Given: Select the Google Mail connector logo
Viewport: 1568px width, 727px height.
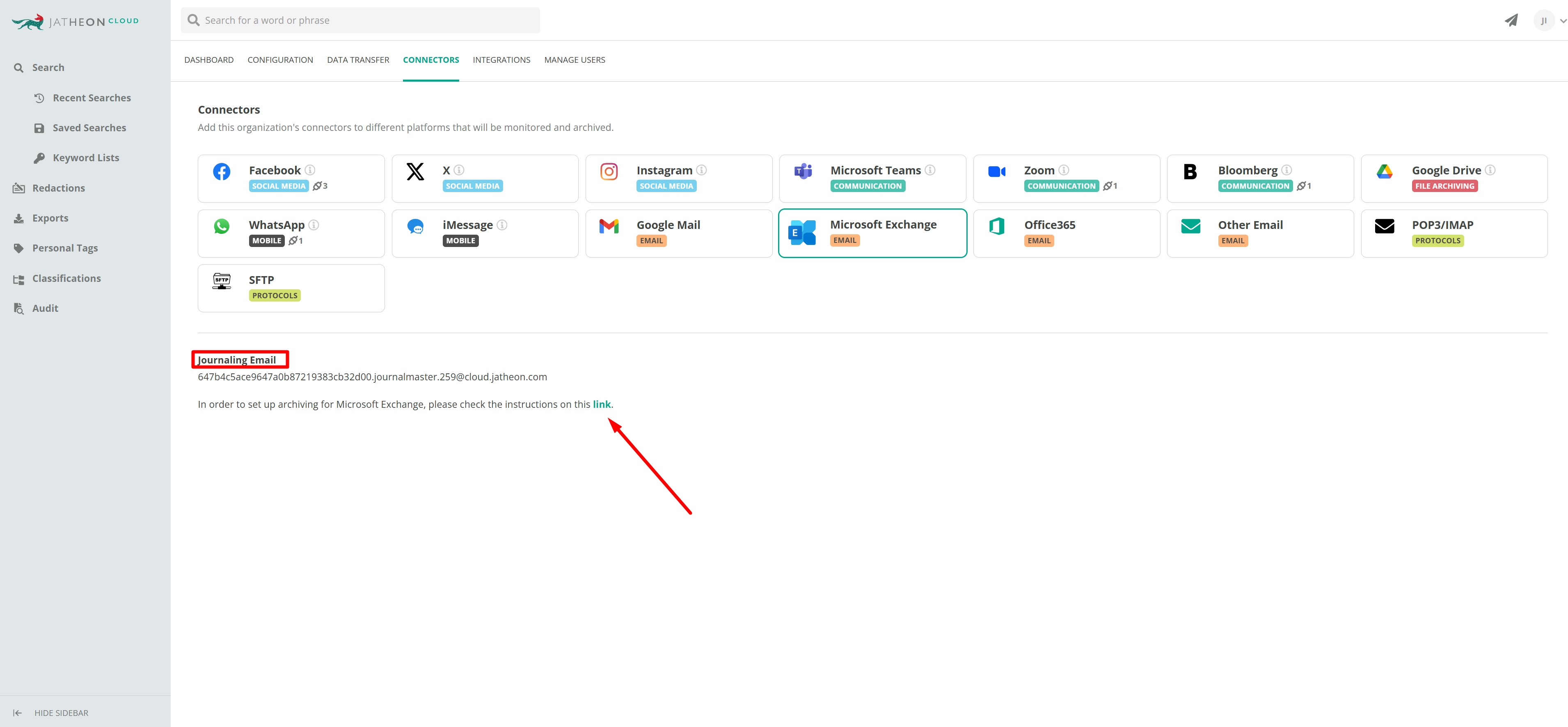Looking at the screenshot, I should [x=609, y=226].
